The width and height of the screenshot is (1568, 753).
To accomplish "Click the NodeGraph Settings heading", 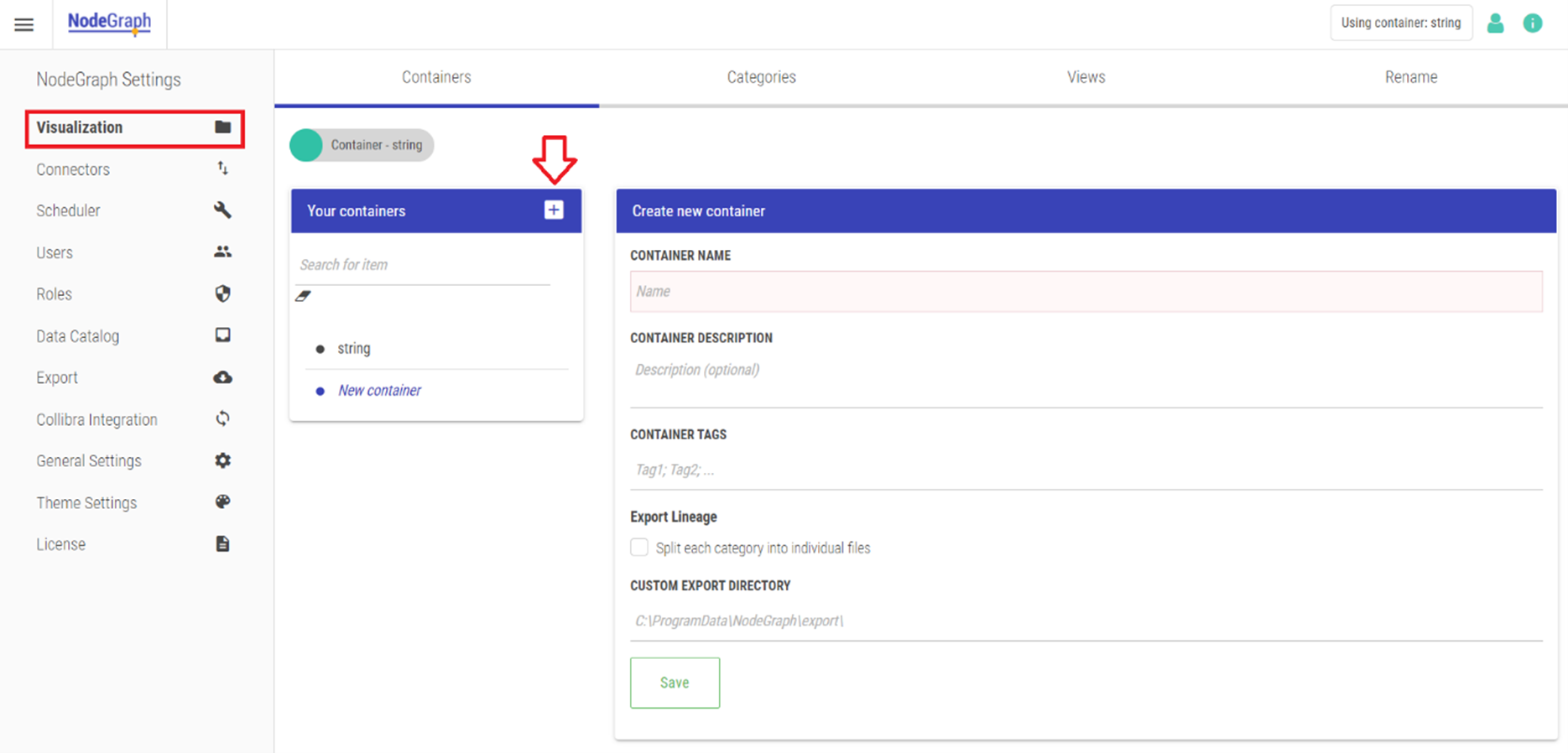I will (108, 80).
